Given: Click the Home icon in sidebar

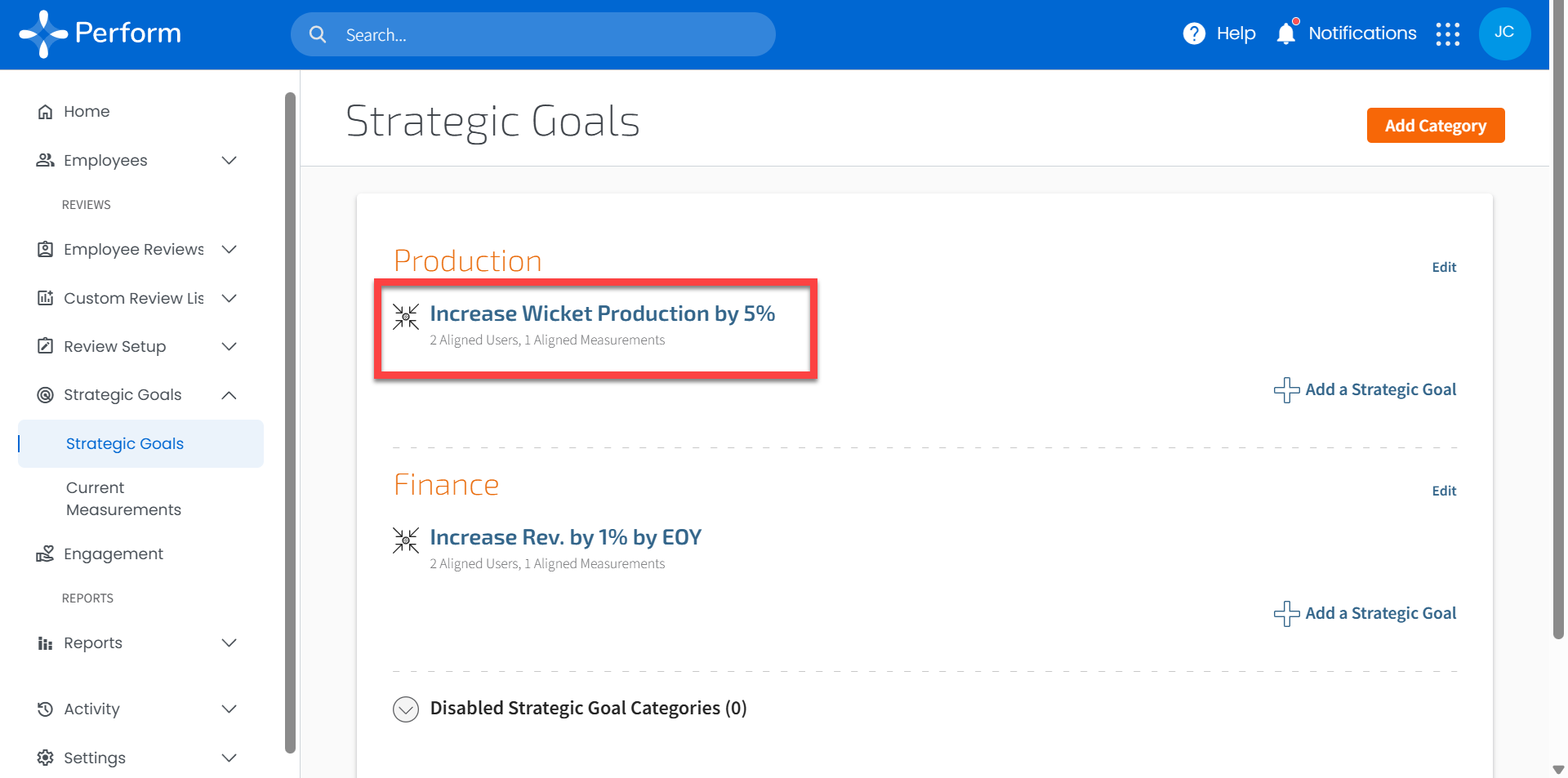Looking at the screenshot, I should click(x=46, y=112).
